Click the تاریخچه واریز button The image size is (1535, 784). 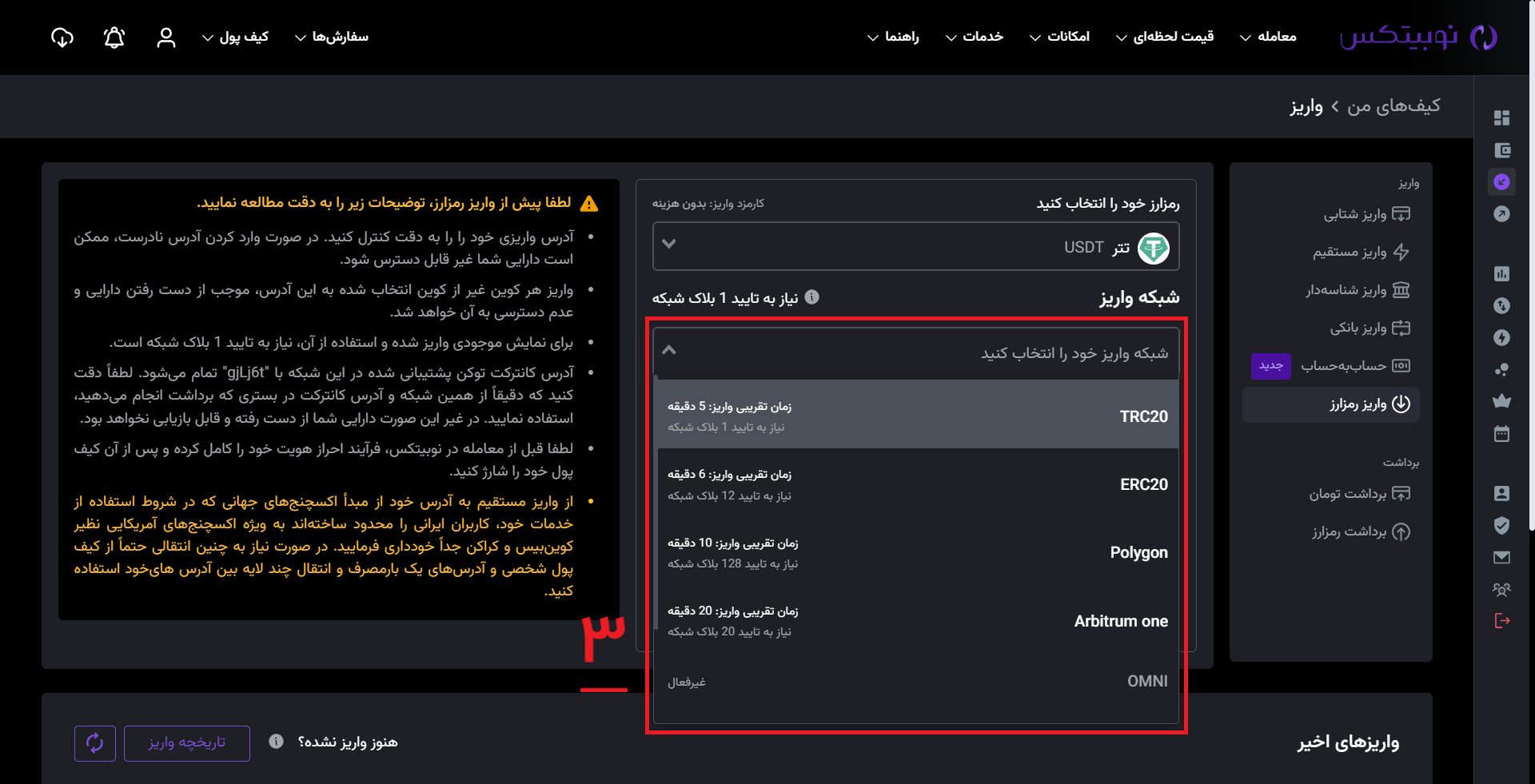pyautogui.click(x=187, y=743)
